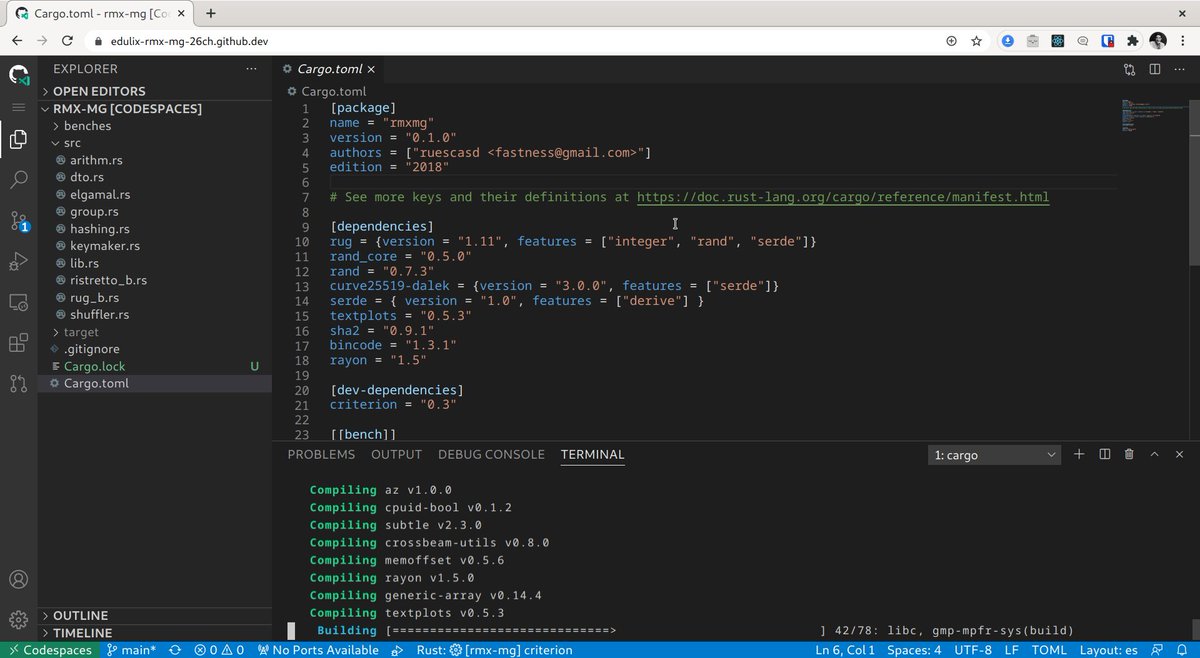Click UTF-8 encoding status entry

[x=973, y=650]
